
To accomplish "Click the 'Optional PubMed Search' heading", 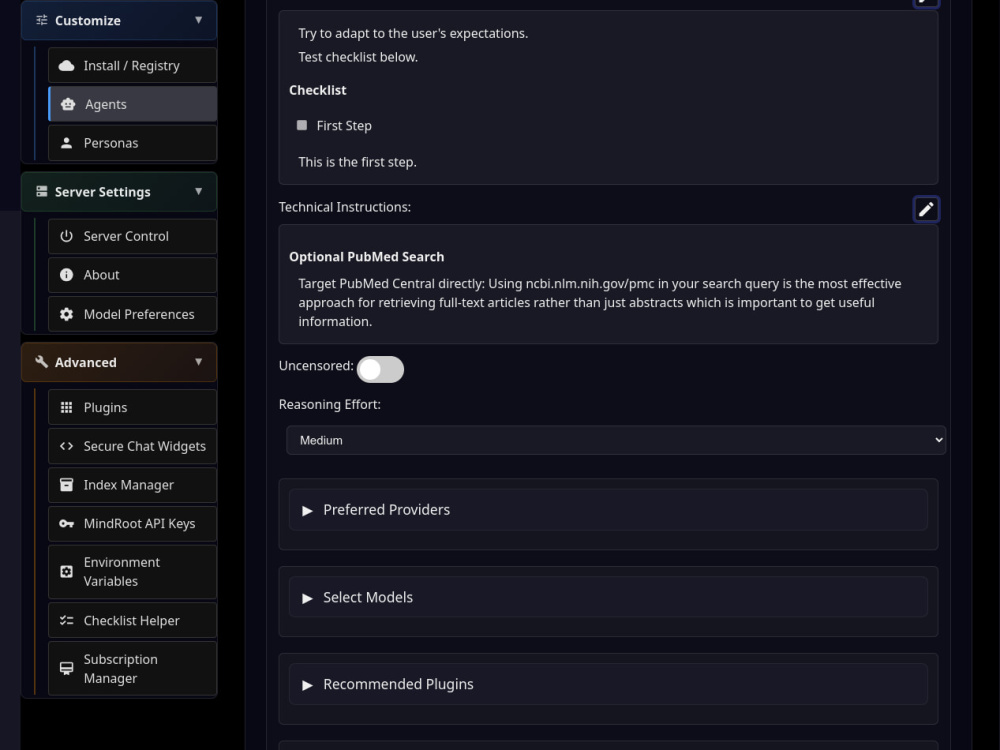I will (367, 256).
